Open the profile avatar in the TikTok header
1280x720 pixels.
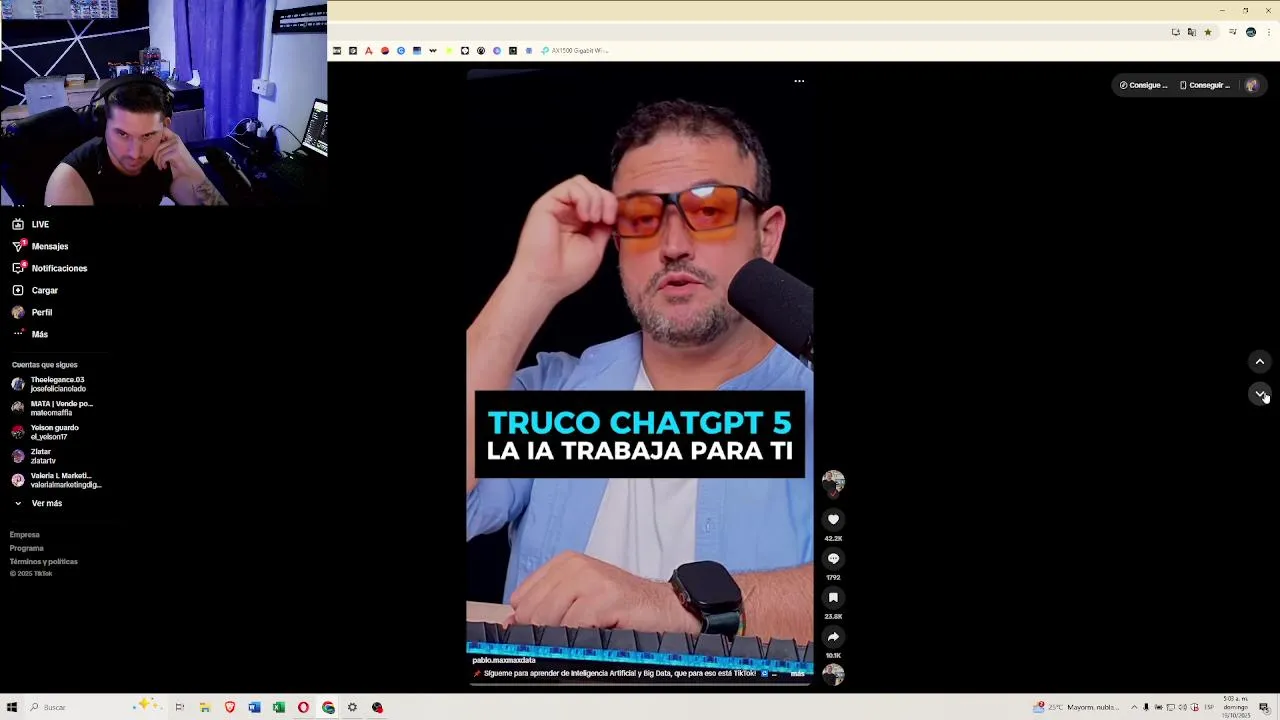tap(1251, 85)
